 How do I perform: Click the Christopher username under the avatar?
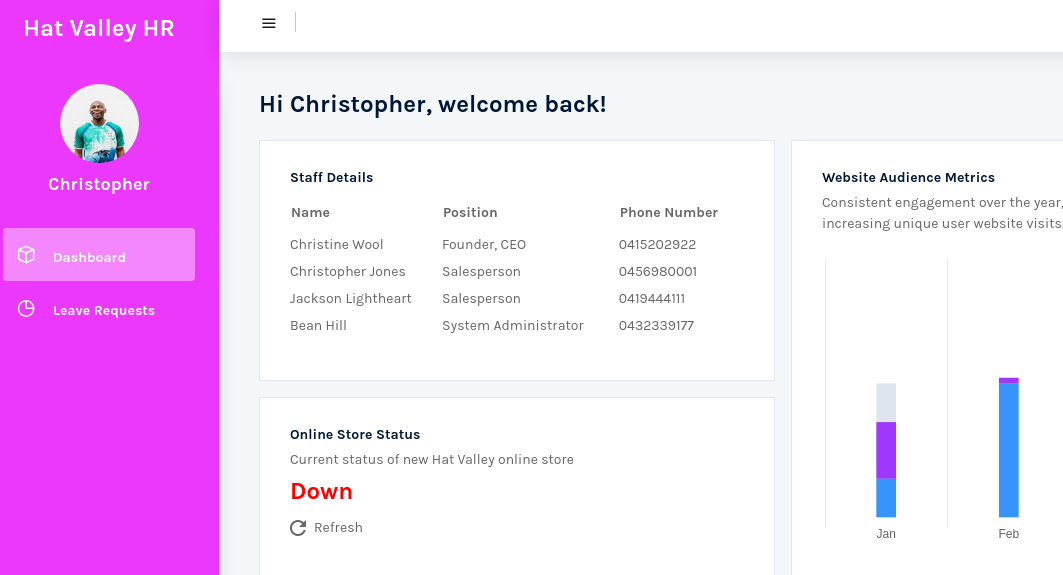(99, 185)
